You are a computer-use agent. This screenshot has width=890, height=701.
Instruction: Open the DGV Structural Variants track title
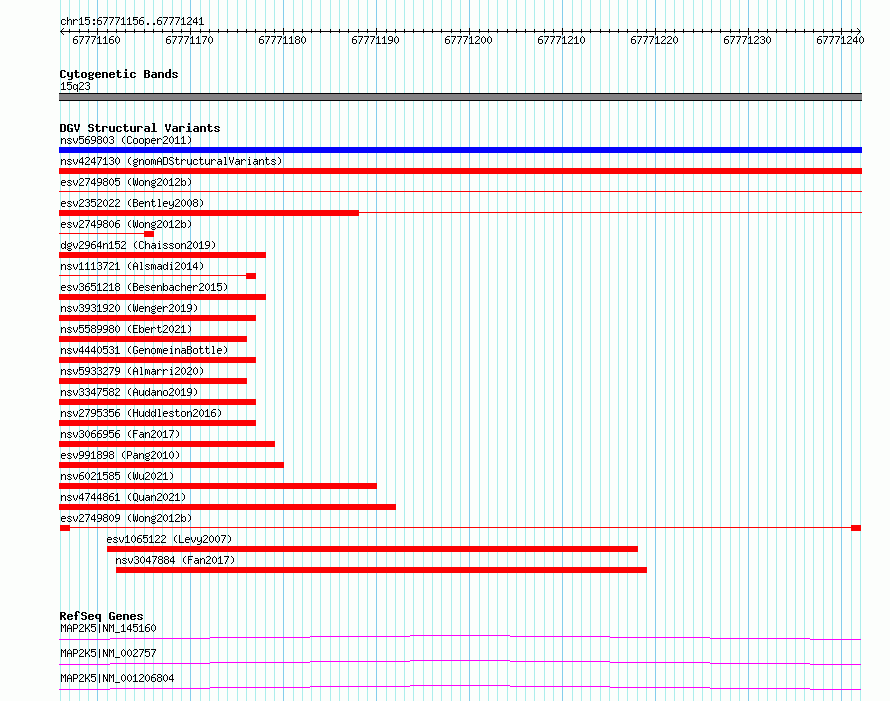pyautogui.click(x=140, y=128)
